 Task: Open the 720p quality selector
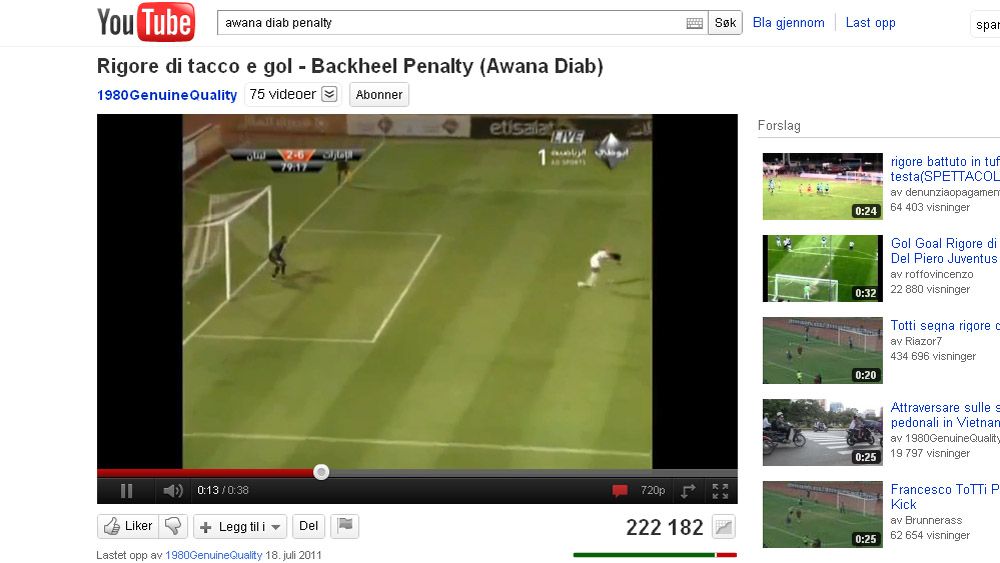click(x=652, y=490)
